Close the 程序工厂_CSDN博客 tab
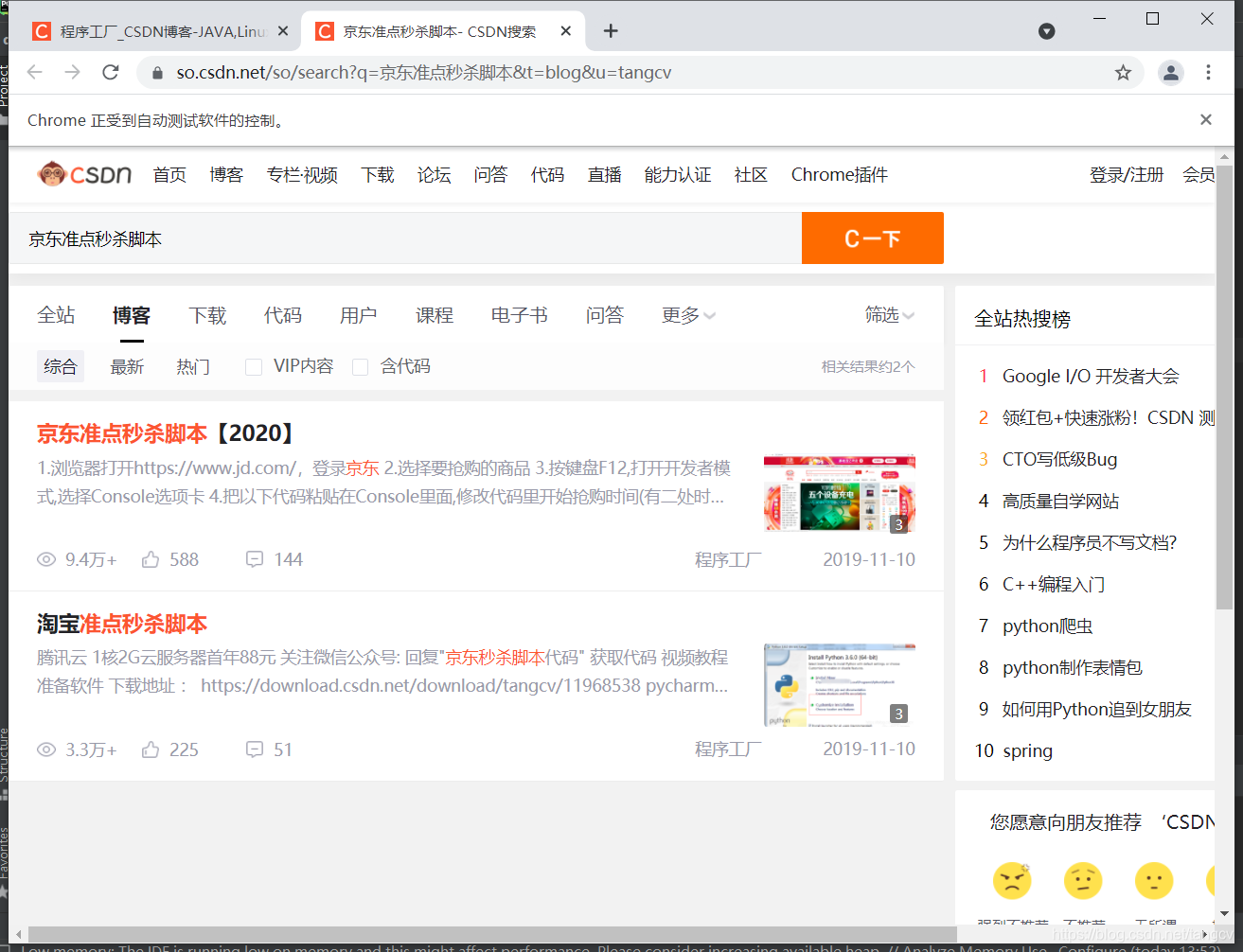Viewport: 1243px width, 952px height. [x=283, y=31]
